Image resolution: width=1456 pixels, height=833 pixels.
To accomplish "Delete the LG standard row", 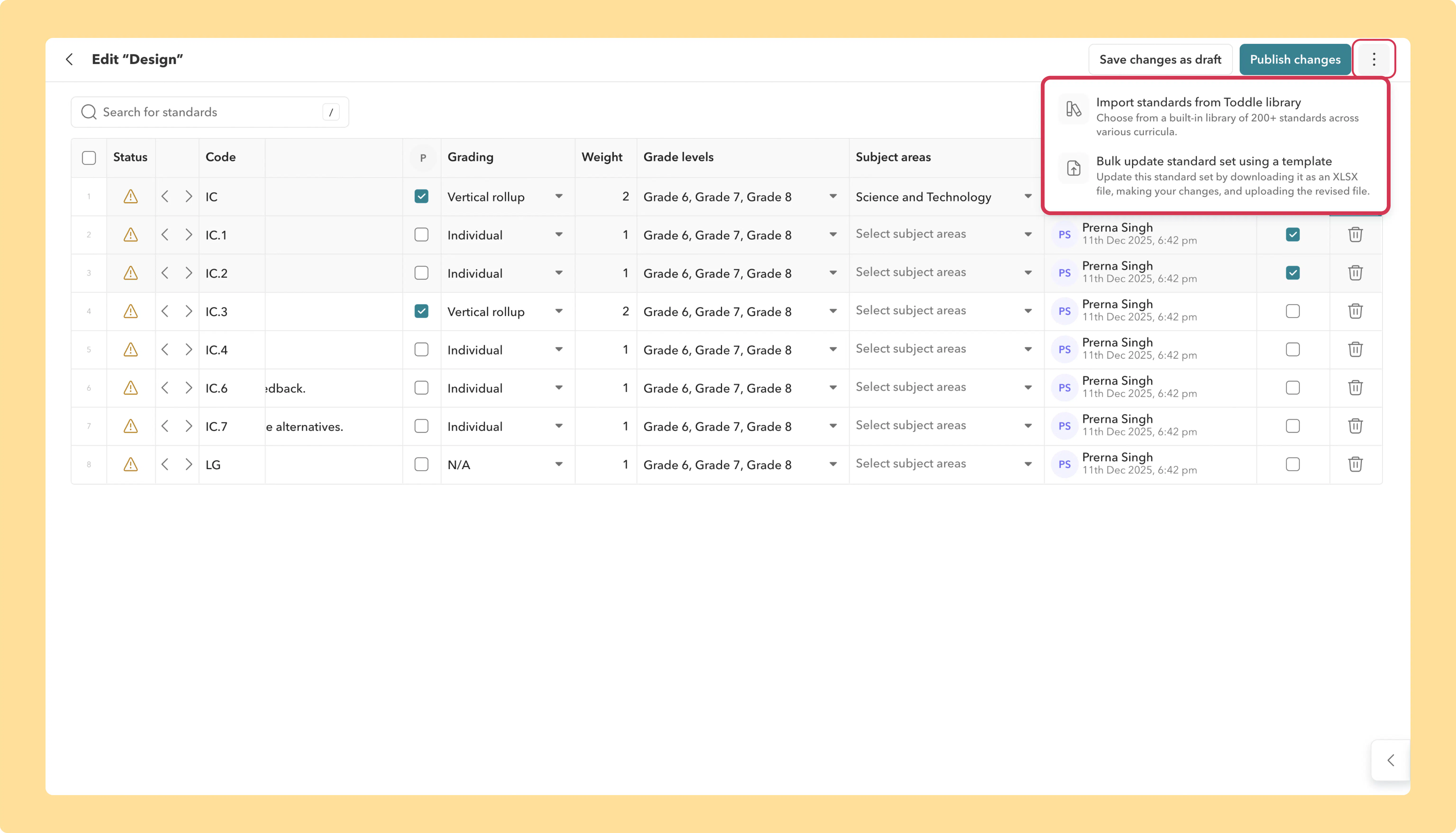I will coord(1355,464).
